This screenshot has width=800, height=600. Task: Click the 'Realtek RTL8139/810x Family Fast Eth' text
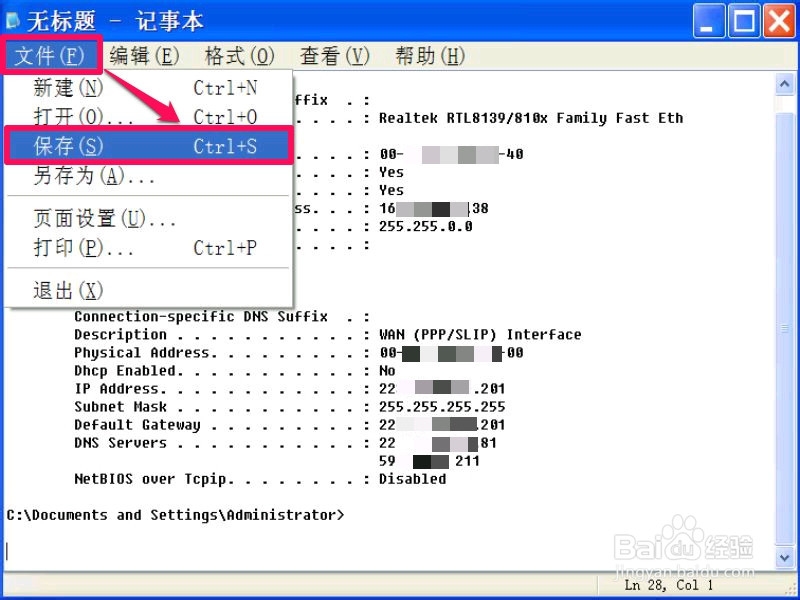[531, 118]
